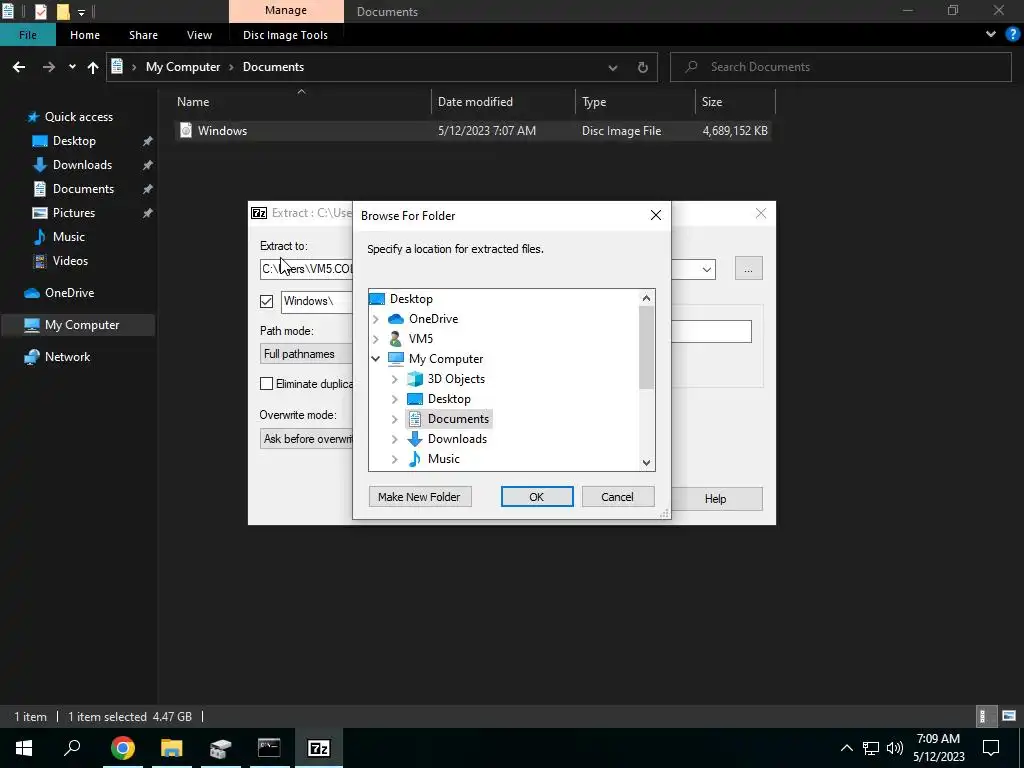Open the Extract to path dropdown
1024x768 pixels.
pyautogui.click(x=707, y=269)
